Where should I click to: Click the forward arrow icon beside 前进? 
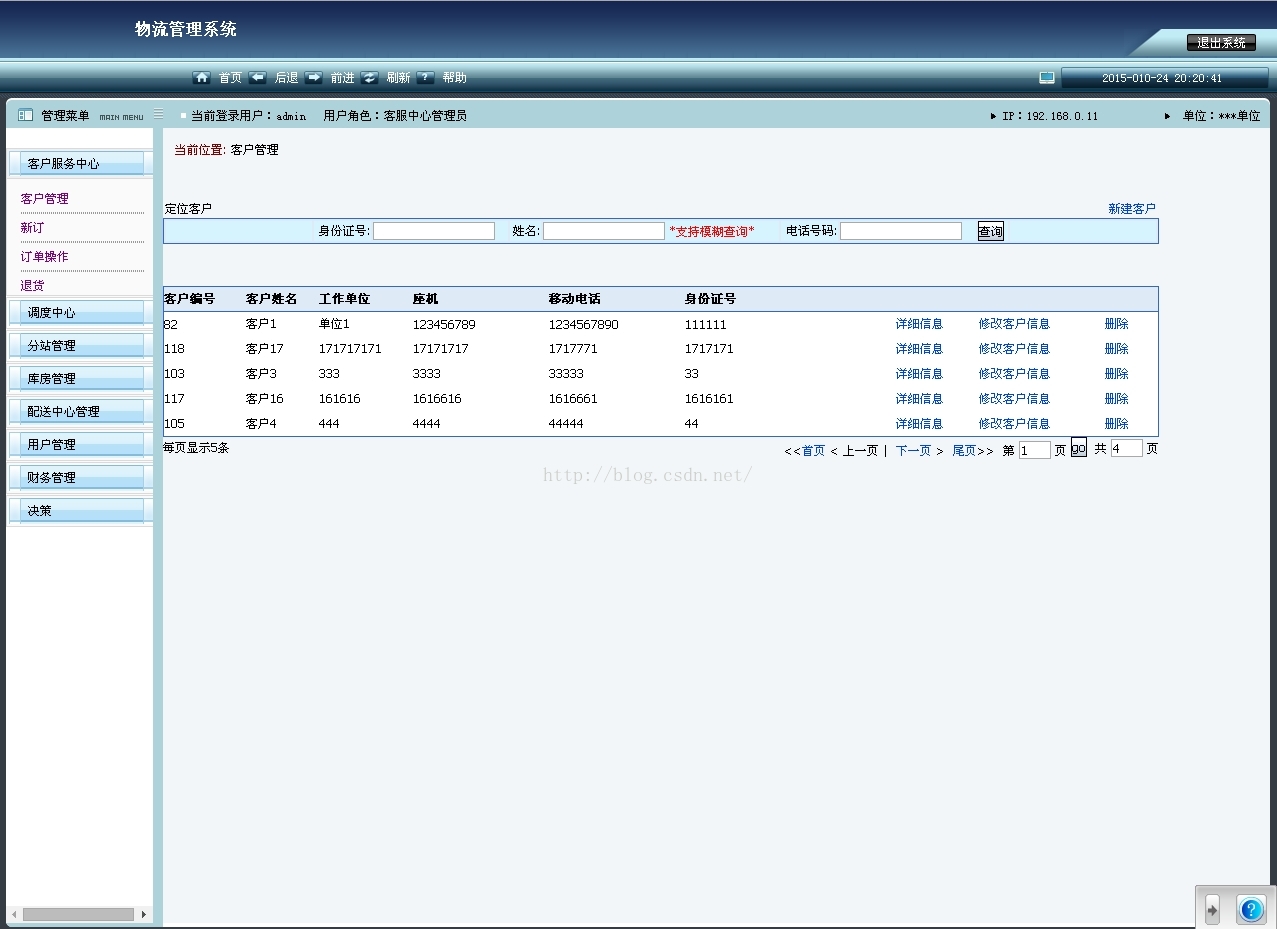pyautogui.click(x=313, y=77)
